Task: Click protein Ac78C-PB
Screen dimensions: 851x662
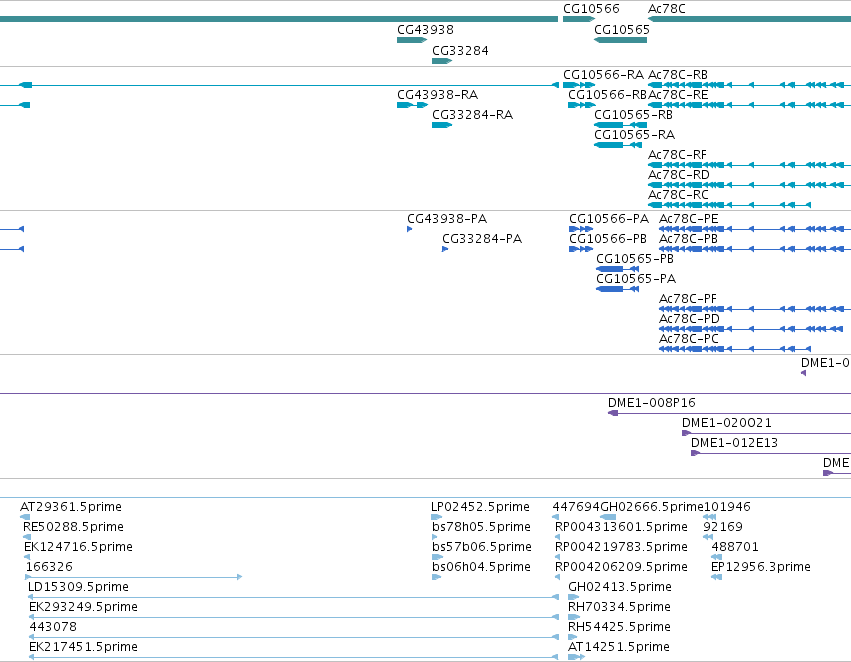Action: point(688,239)
